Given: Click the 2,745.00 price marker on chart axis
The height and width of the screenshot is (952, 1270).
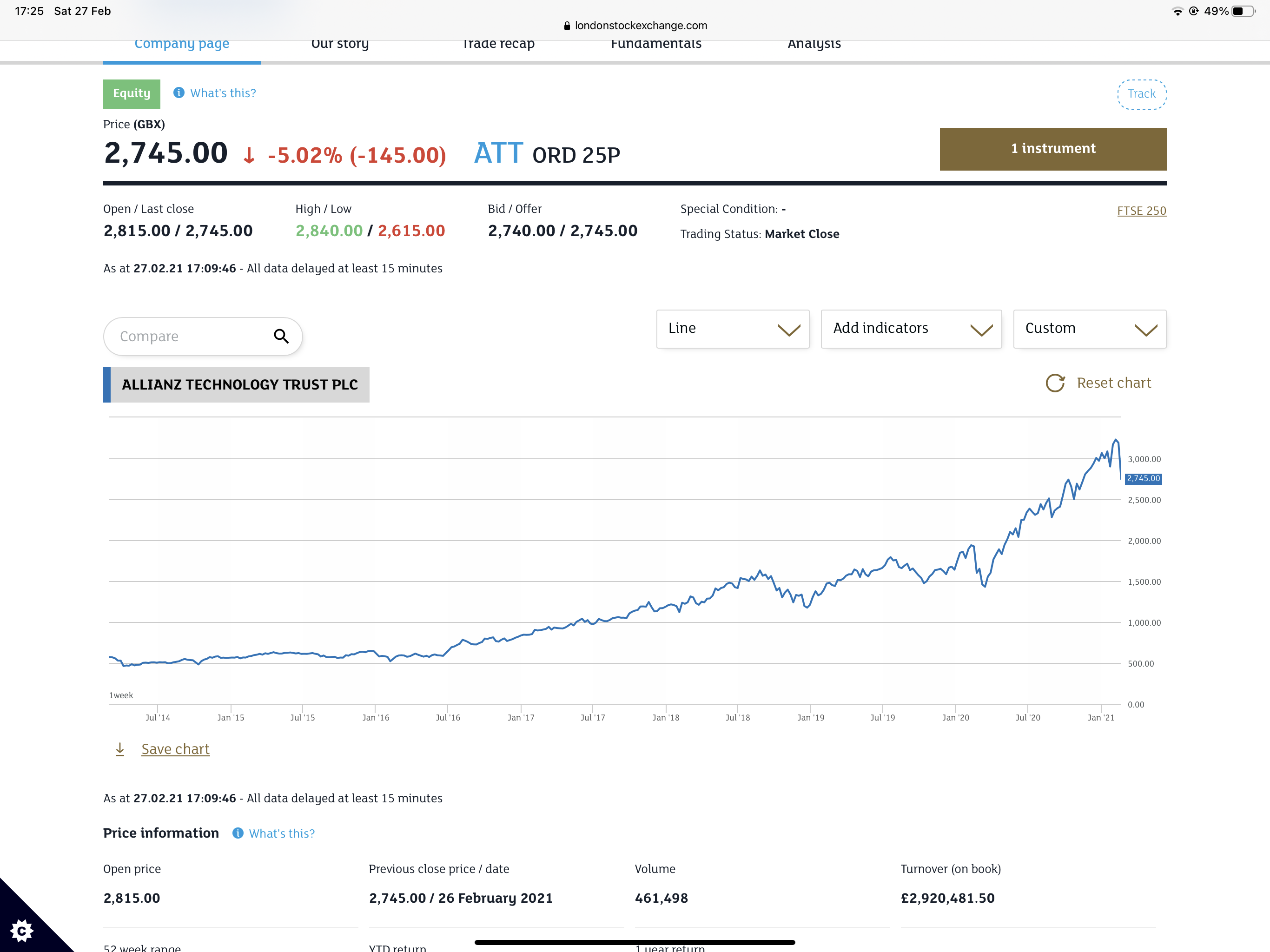Looking at the screenshot, I should point(1143,478).
